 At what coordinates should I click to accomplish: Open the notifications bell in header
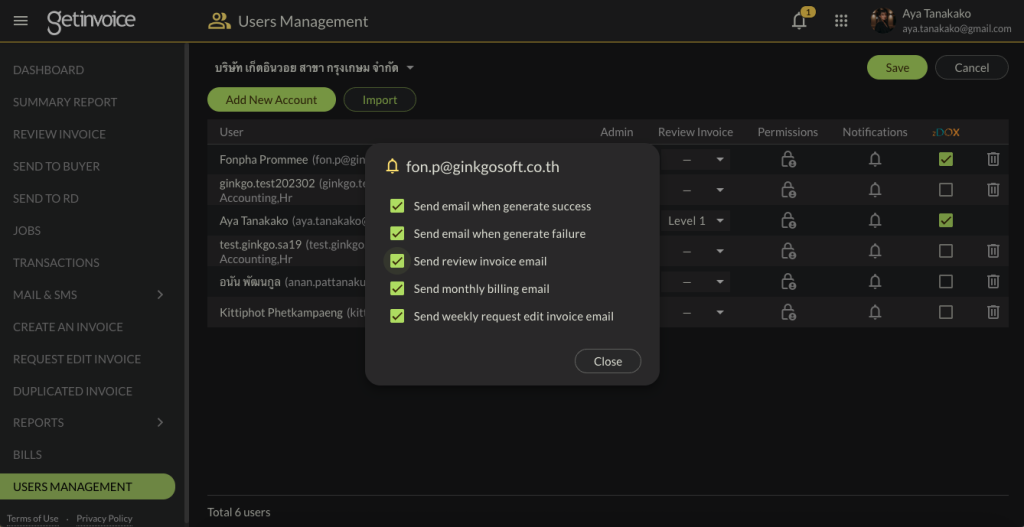799,22
